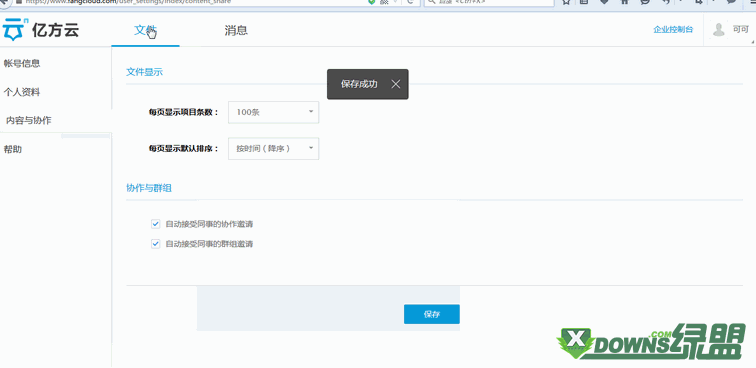Switch to the 文件 tab
The height and width of the screenshot is (368, 756).
coord(145,31)
